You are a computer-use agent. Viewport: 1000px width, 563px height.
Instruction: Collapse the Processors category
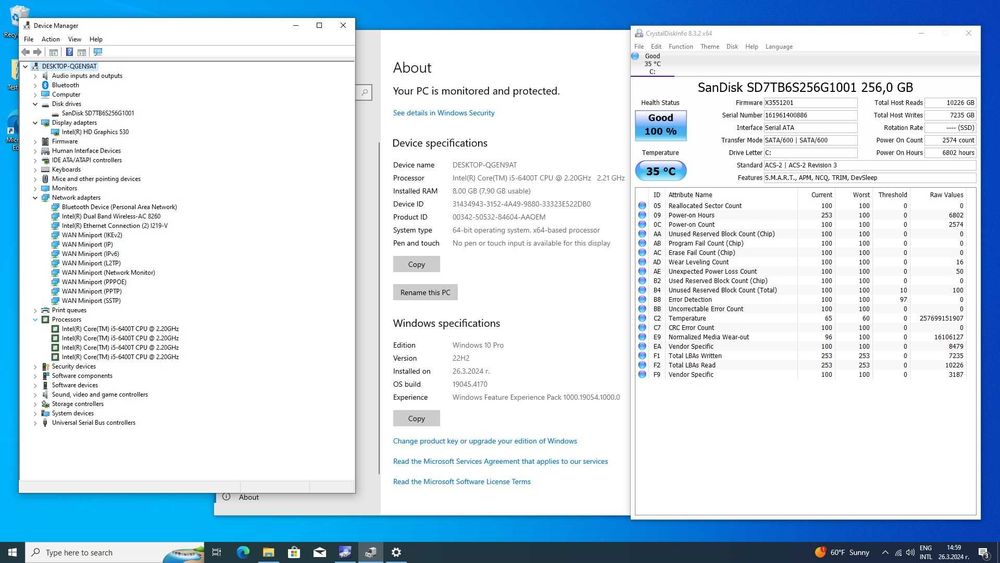tap(35, 319)
